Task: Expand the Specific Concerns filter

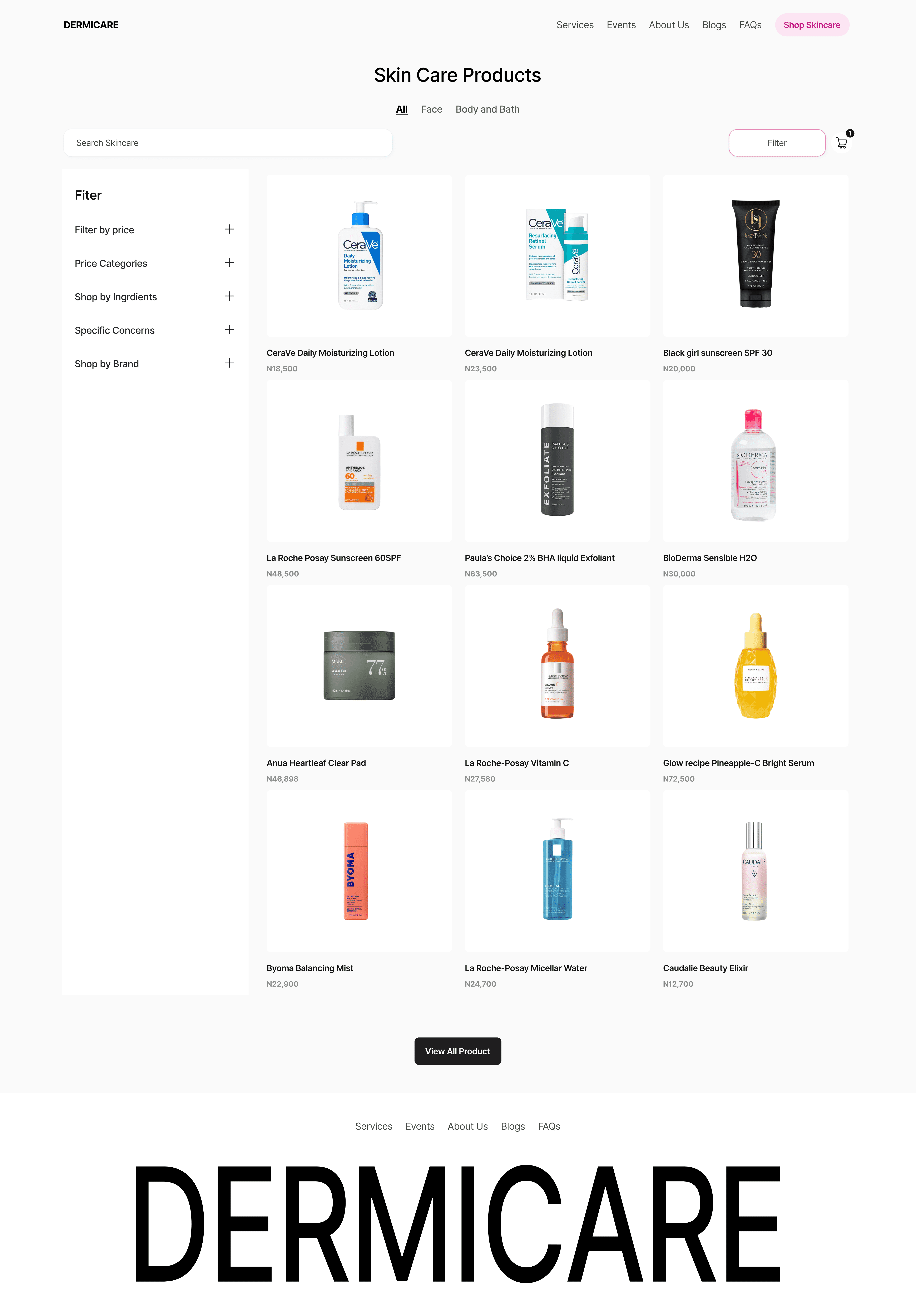Action: (229, 330)
